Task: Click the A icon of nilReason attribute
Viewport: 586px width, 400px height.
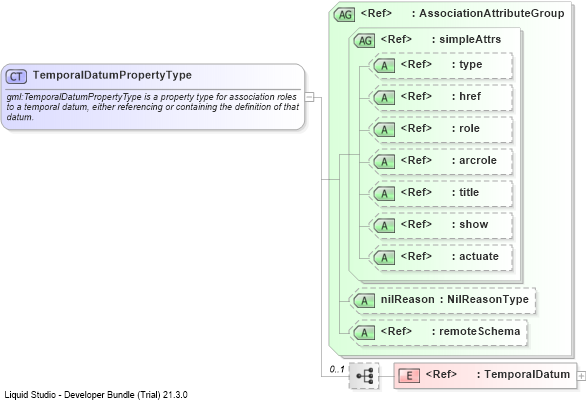Action: click(x=364, y=301)
